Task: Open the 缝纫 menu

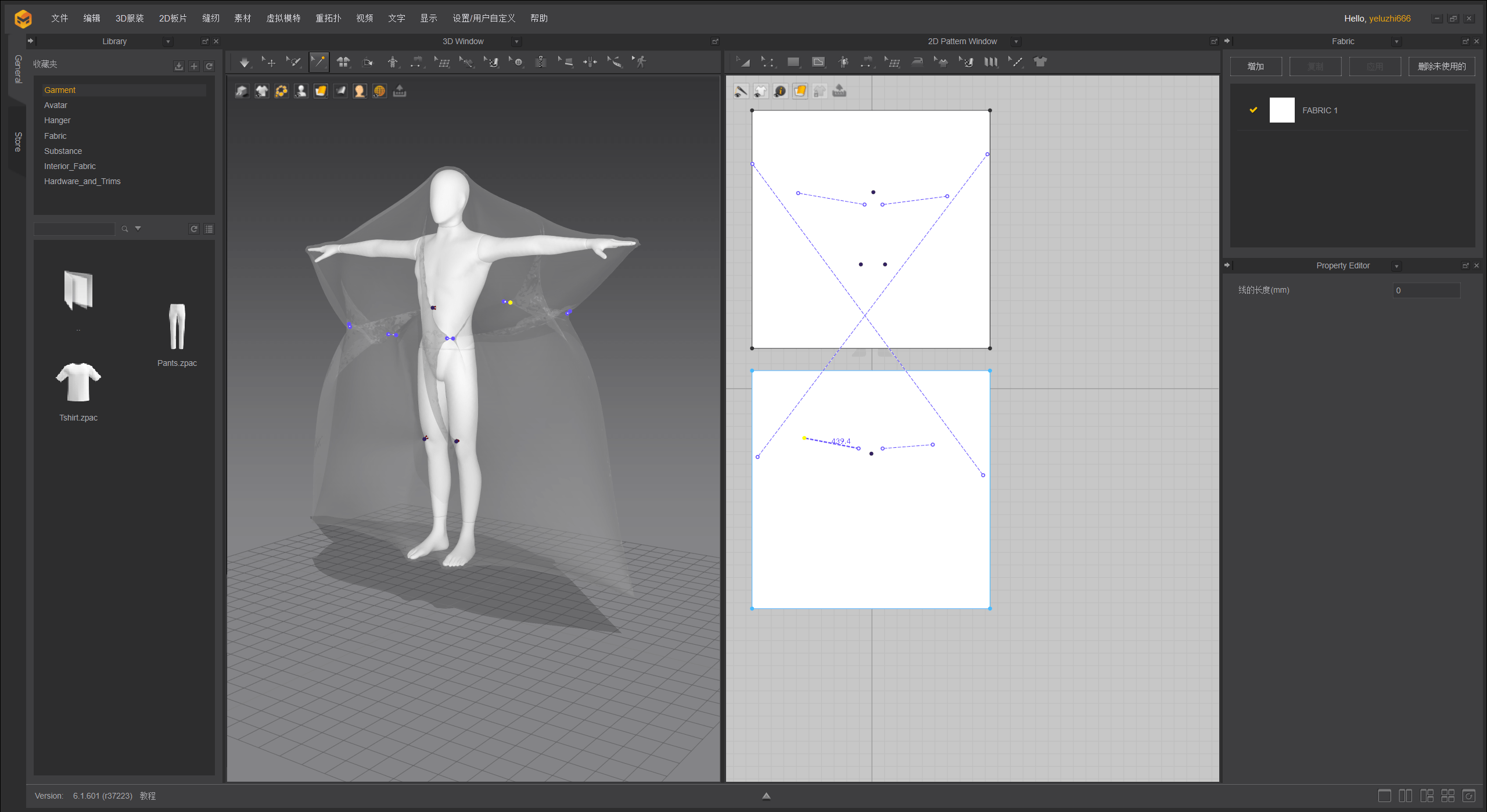Action: click(x=210, y=18)
